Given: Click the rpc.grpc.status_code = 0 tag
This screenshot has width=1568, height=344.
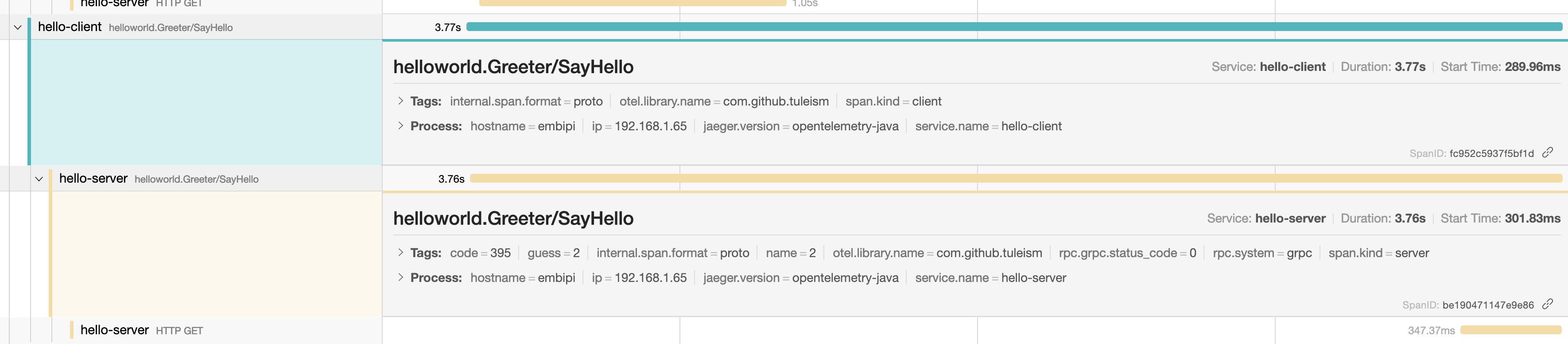Looking at the screenshot, I should pos(1127,253).
